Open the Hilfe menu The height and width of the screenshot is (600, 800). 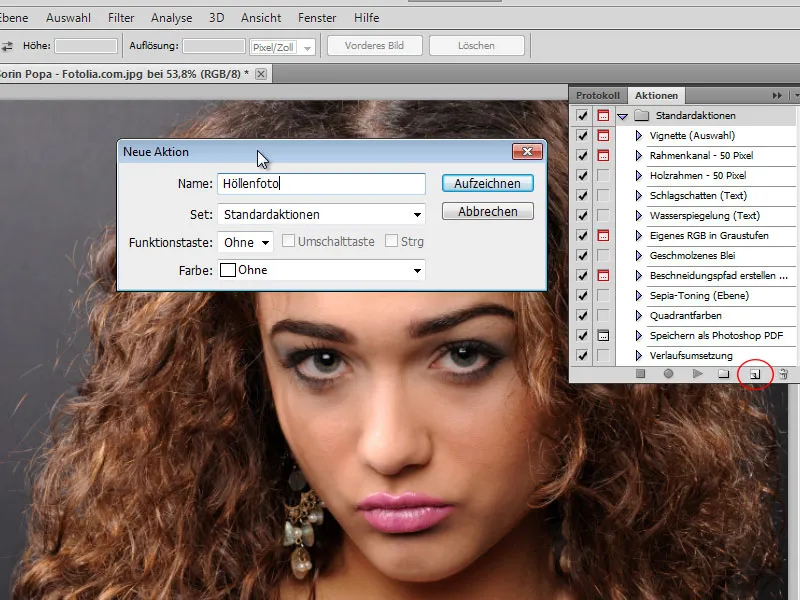pyautogui.click(x=366, y=18)
